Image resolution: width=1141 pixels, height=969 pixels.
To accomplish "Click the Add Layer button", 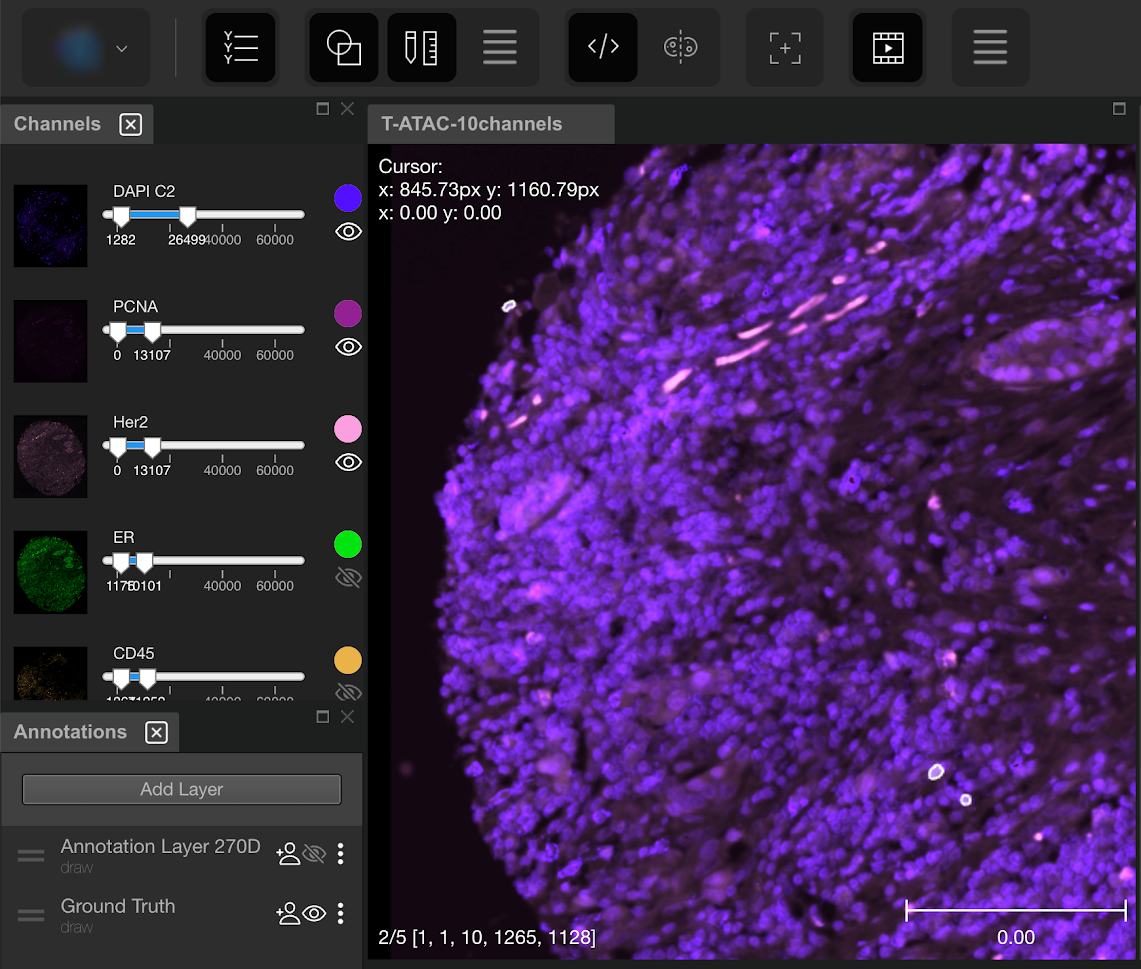I will pyautogui.click(x=182, y=789).
